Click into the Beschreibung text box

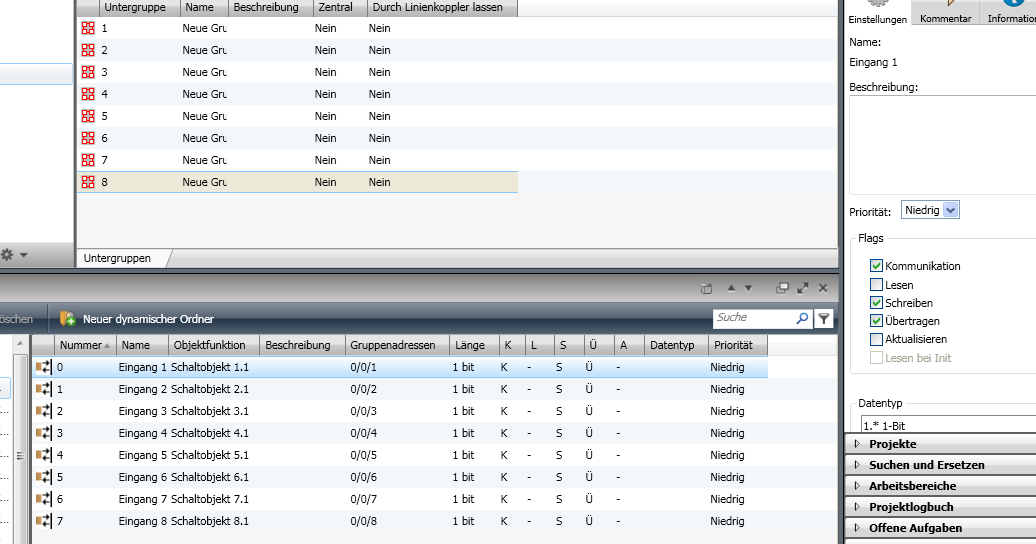[940, 140]
